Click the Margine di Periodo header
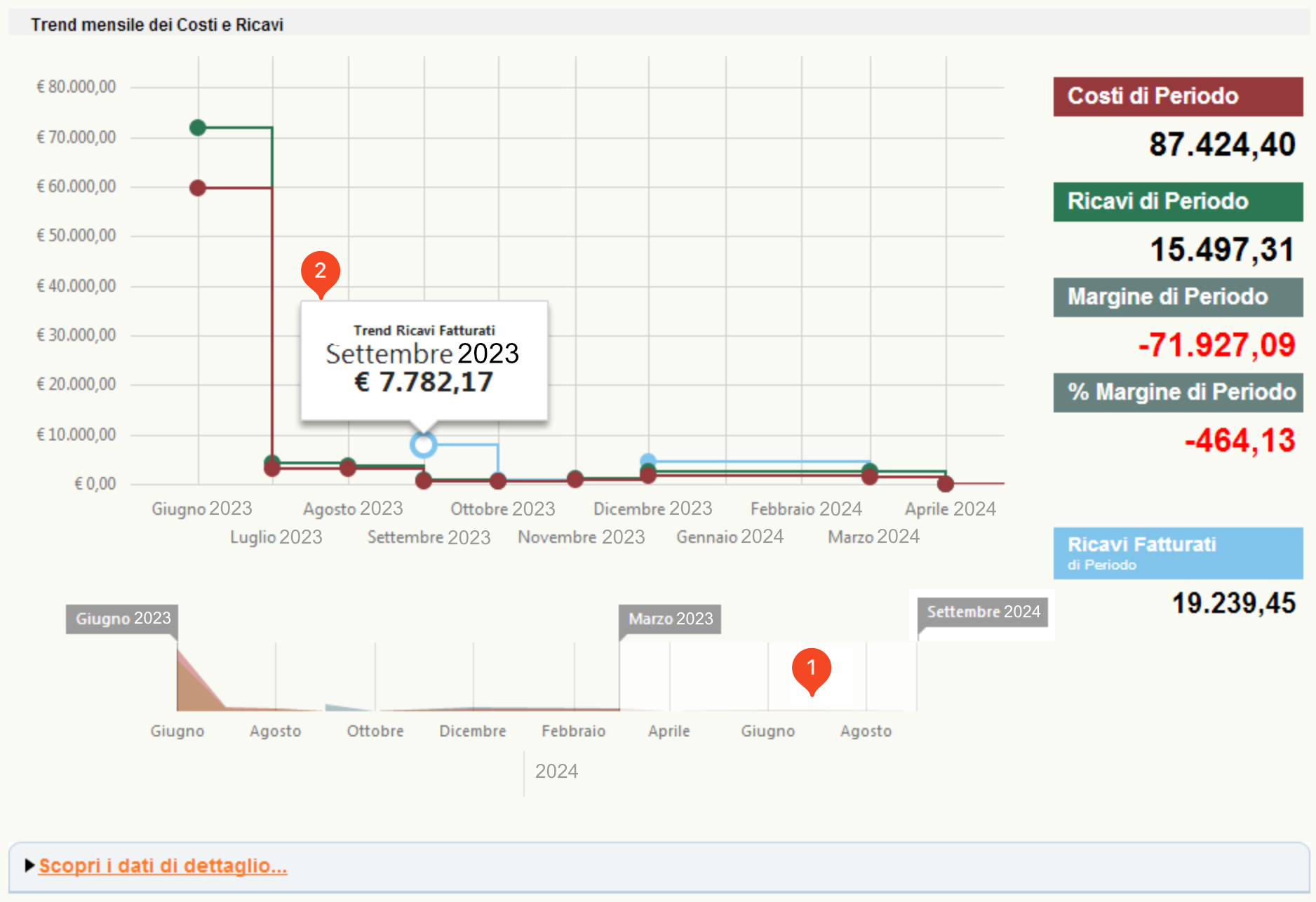1316x902 pixels. [1178, 297]
